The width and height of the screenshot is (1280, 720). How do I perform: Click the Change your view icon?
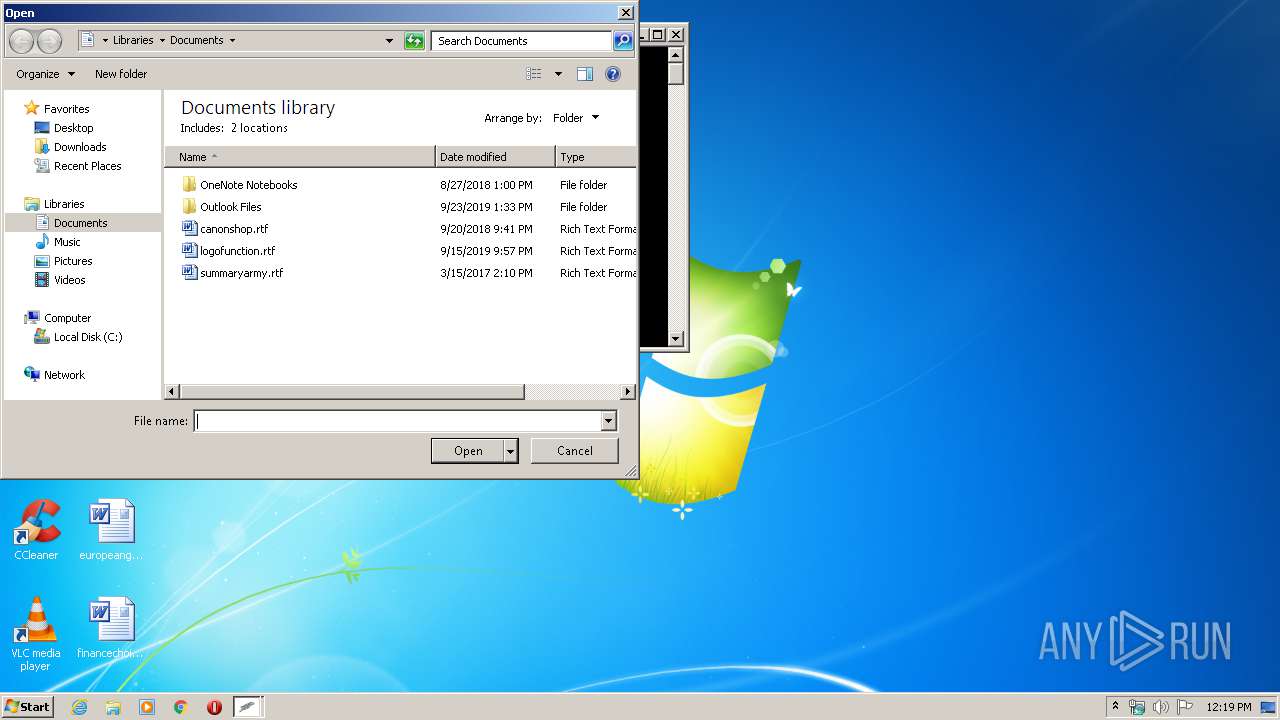534,74
